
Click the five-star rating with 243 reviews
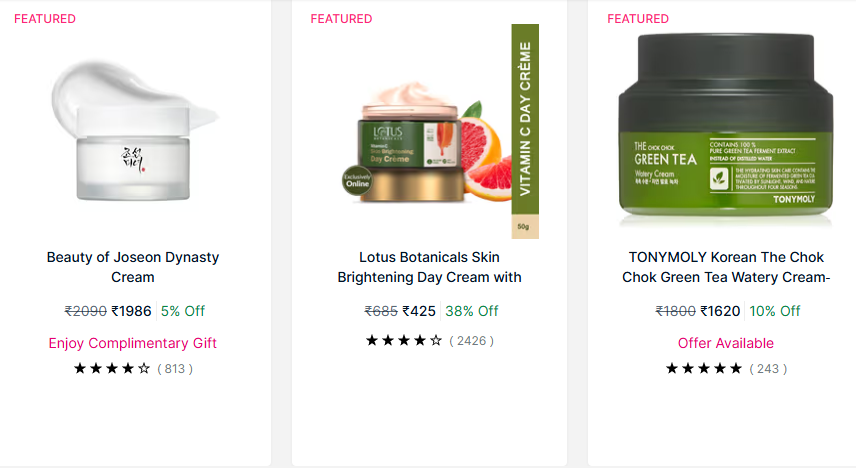tap(704, 369)
